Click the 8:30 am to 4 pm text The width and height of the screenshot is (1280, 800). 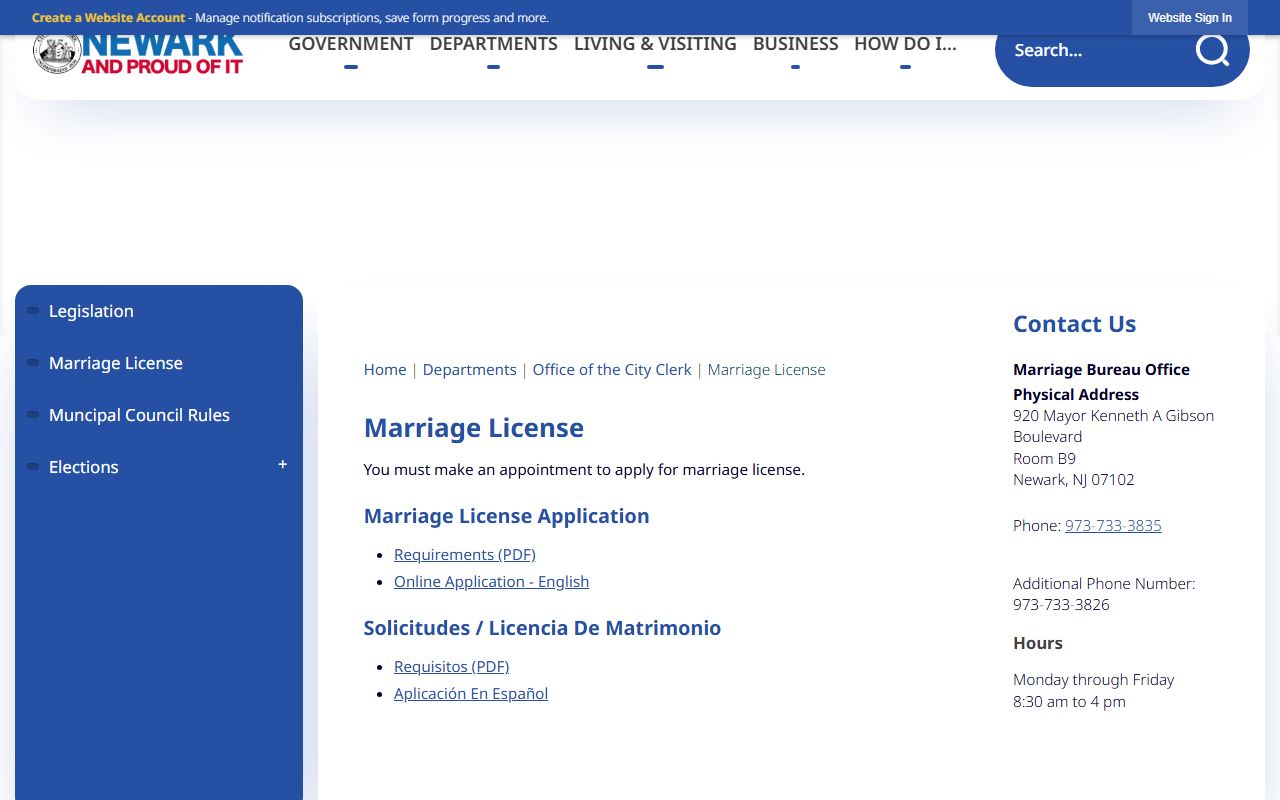pos(1069,701)
